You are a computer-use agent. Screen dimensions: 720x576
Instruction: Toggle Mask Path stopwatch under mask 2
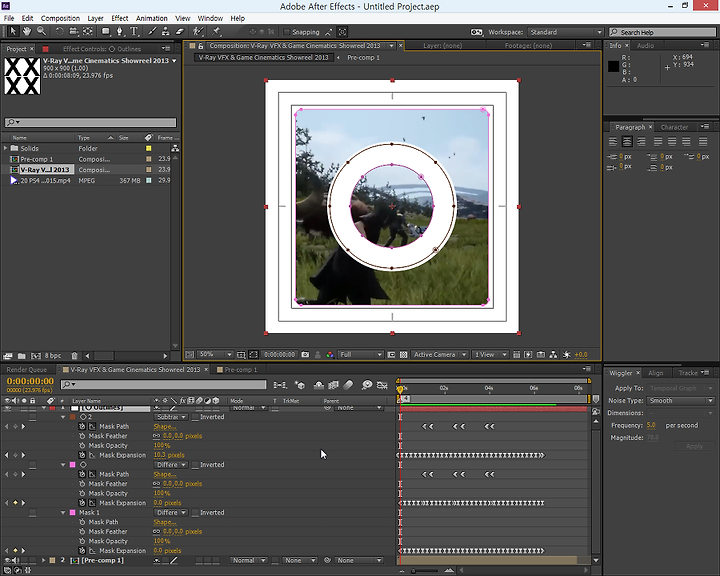tap(82, 426)
